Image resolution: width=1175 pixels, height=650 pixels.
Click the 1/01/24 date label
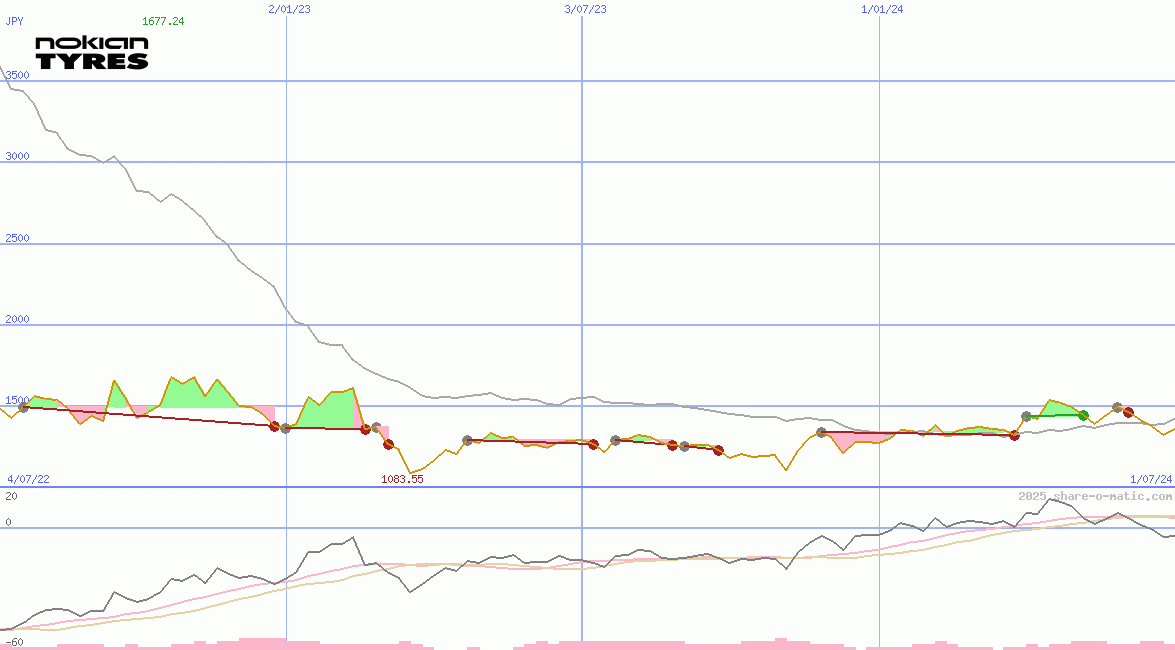pyautogui.click(x=882, y=9)
